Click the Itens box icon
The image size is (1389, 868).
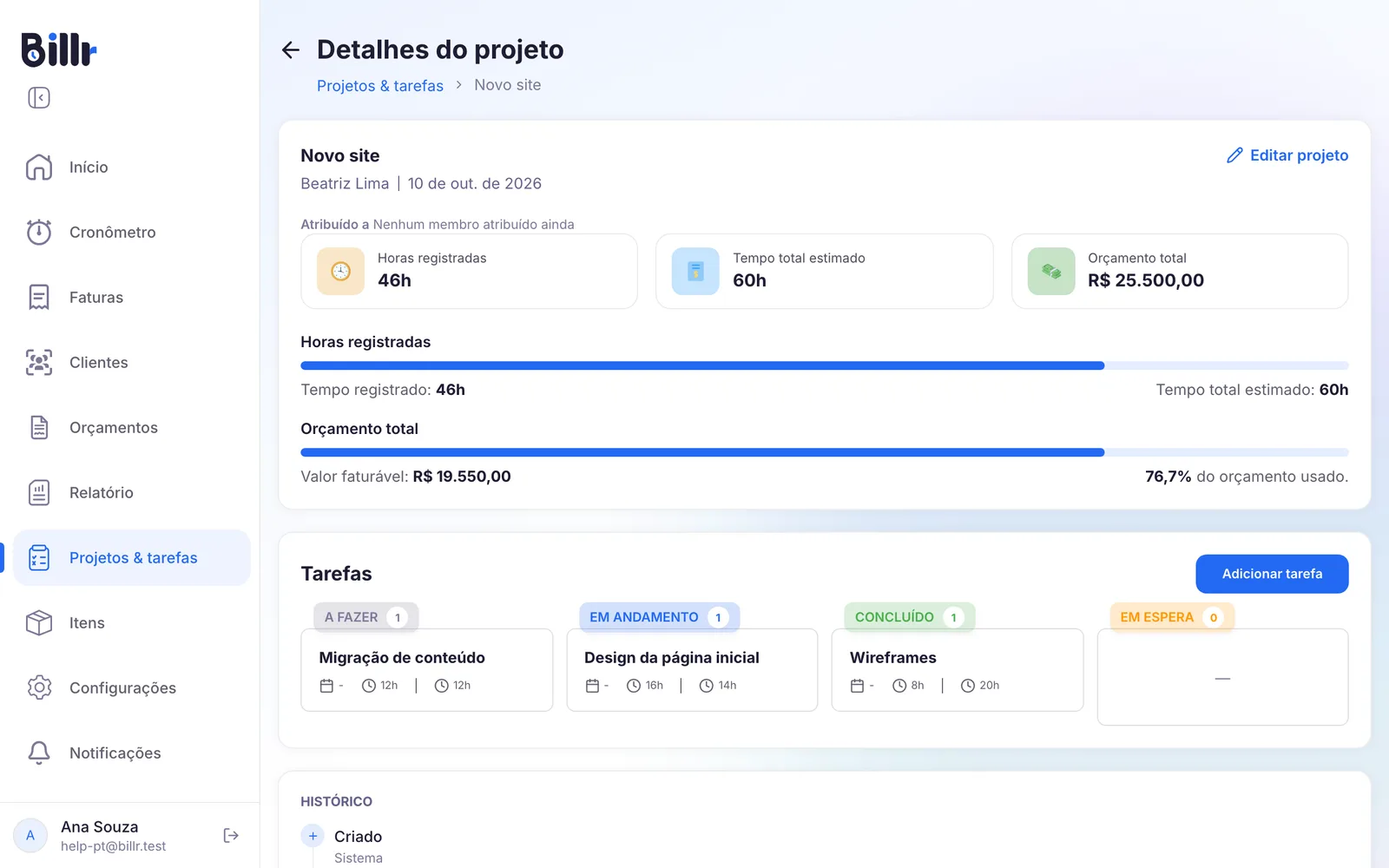coord(39,622)
